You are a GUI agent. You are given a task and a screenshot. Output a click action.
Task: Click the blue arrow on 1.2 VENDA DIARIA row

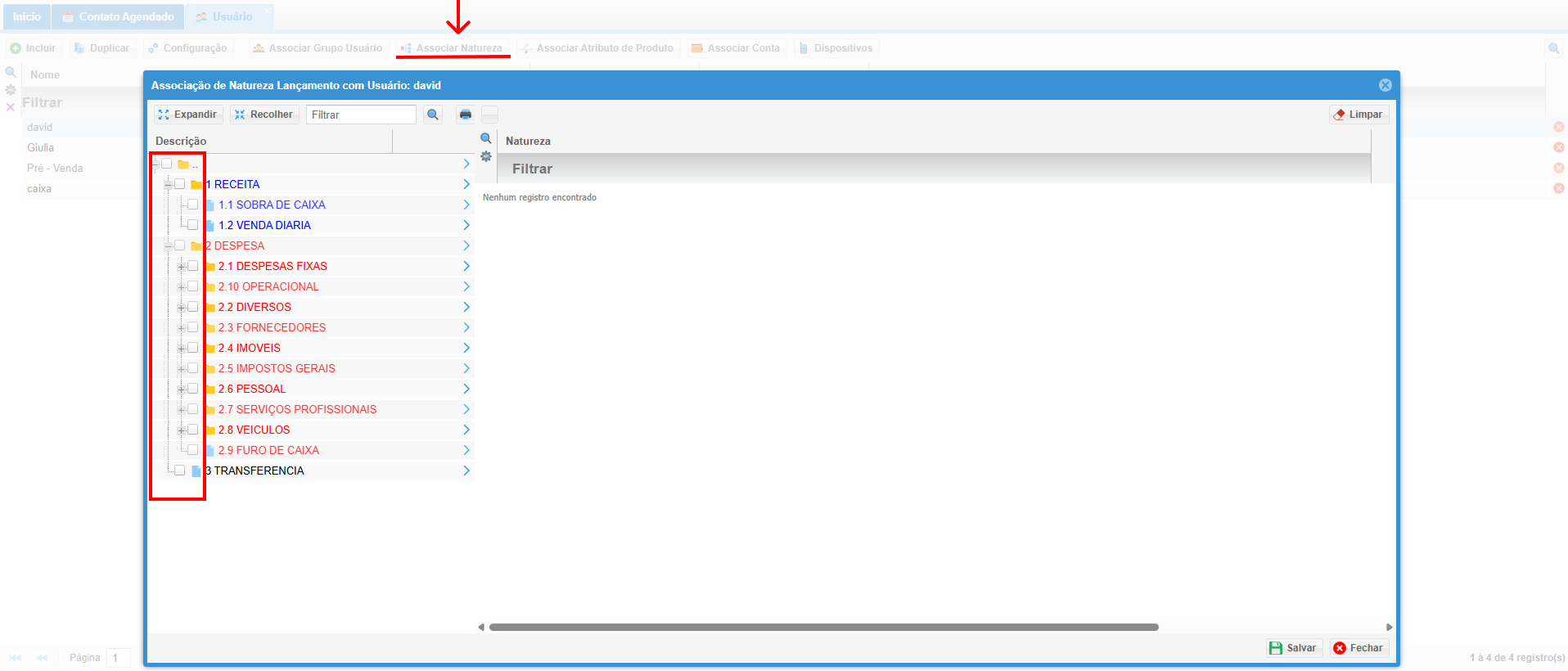(x=466, y=225)
